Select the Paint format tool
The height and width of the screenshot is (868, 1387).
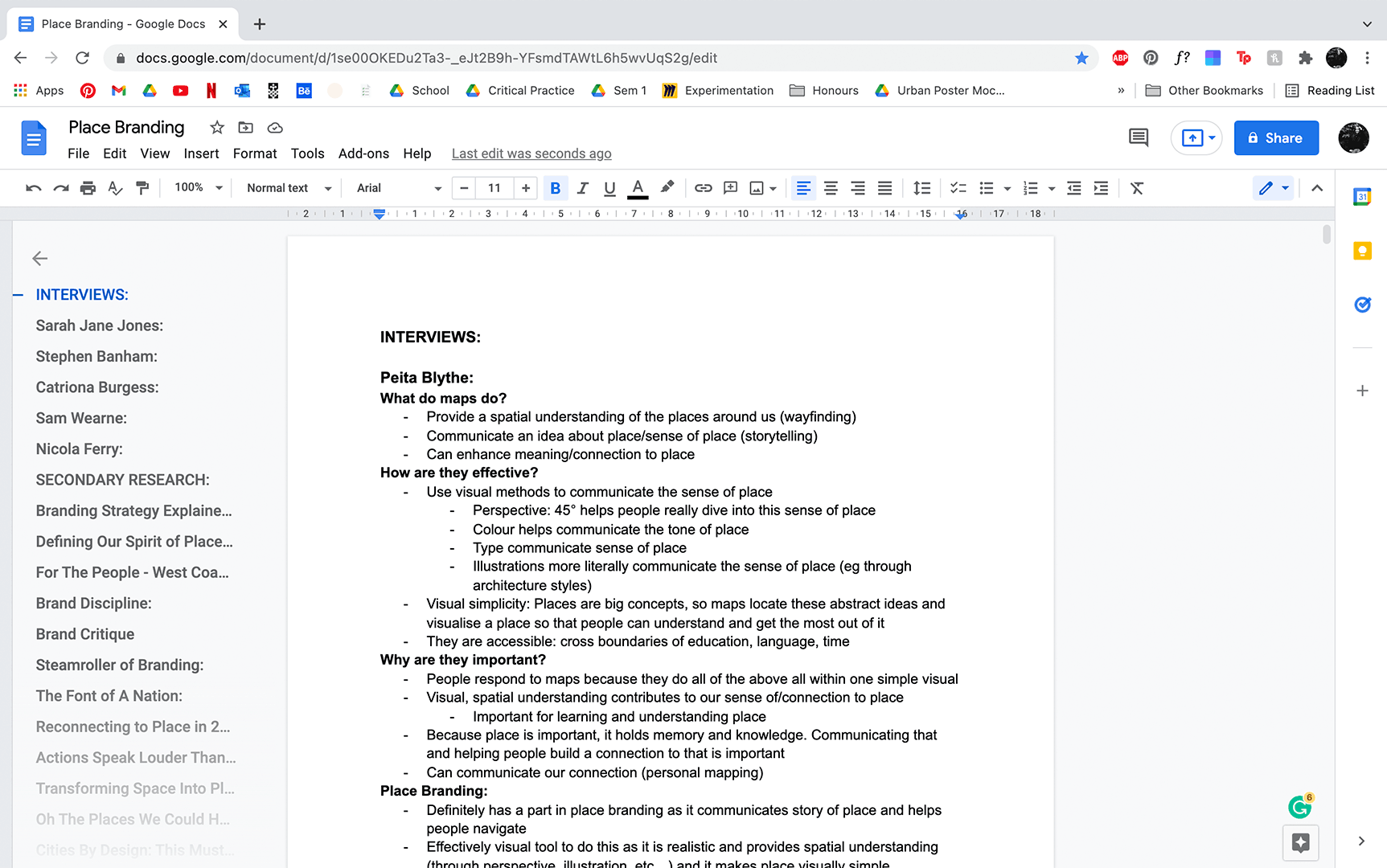pos(142,188)
